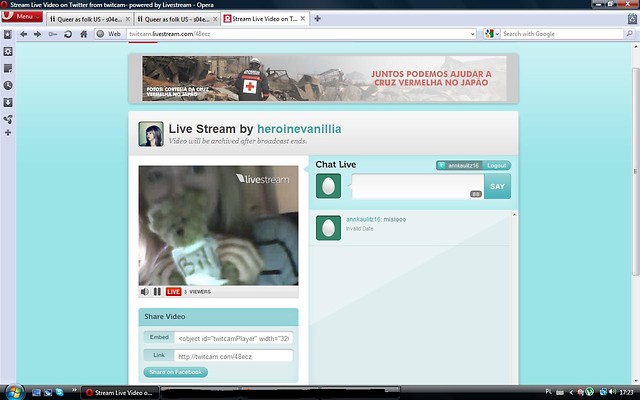640x400 pixels.
Task: Open the Opera Menu button
Action: tap(22, 16)
